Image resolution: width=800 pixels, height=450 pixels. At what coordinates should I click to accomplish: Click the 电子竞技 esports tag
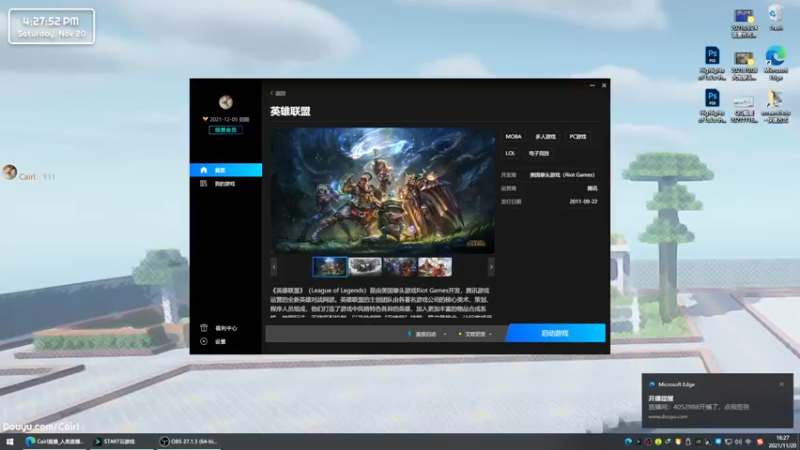coord(539,153)
